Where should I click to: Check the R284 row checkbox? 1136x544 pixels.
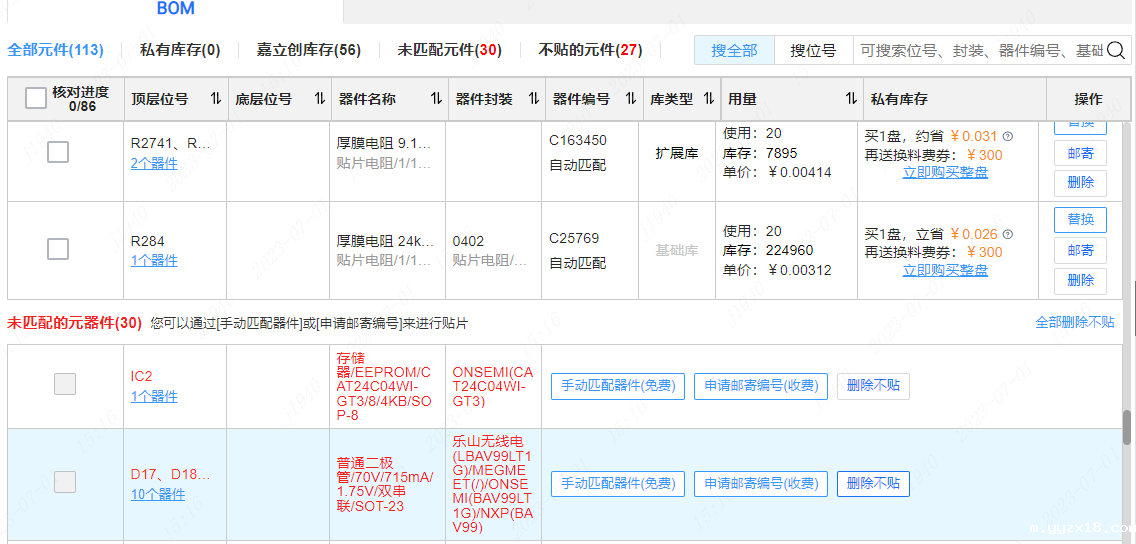(58, 249)
